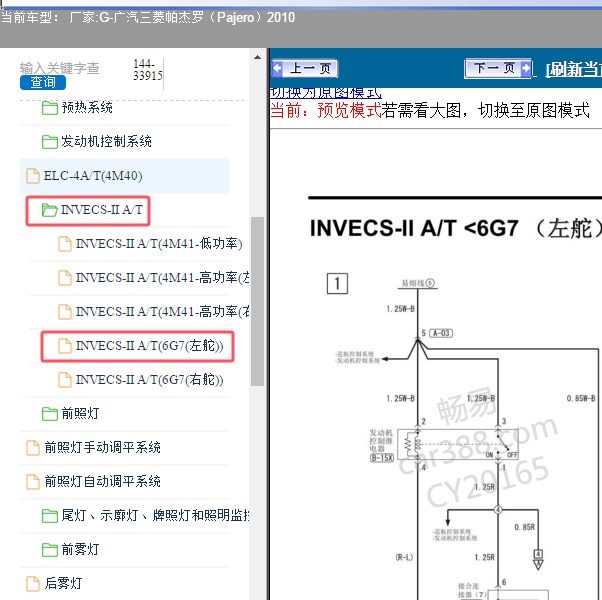
Task: Click file icon beside first 4M41-高功率 entry
Action: pyautogui.click(x=65, y=278)
